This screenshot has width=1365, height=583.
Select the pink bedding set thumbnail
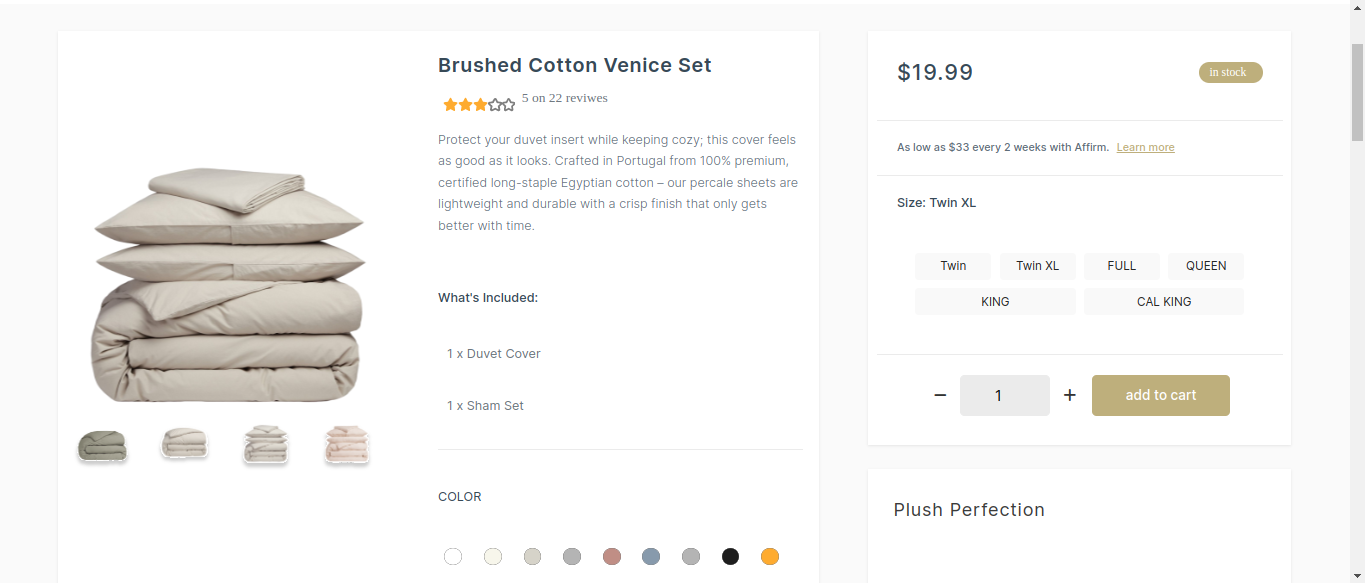[347, 445]
